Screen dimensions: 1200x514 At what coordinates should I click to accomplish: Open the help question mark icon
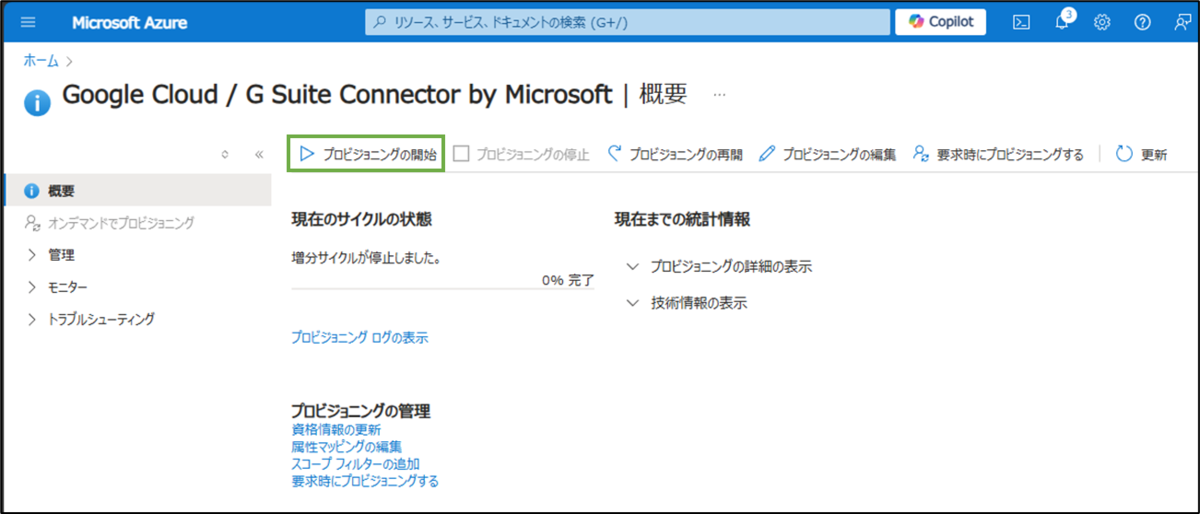[x=1142, y=22]
